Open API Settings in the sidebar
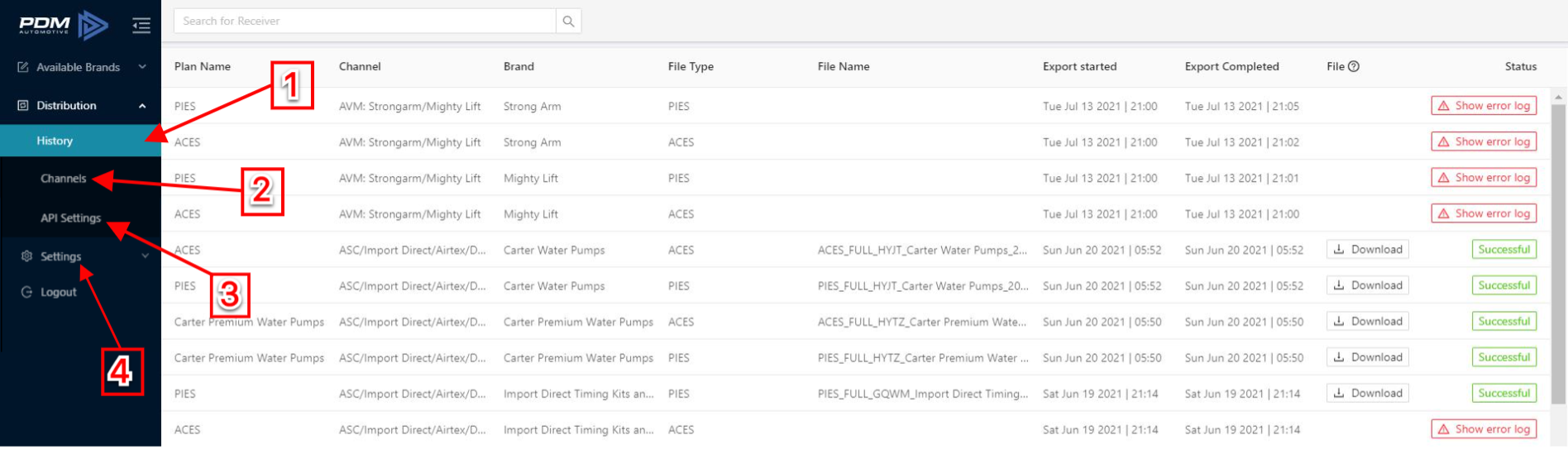Viewport: 1568px width, 454px height. point(70,218)
